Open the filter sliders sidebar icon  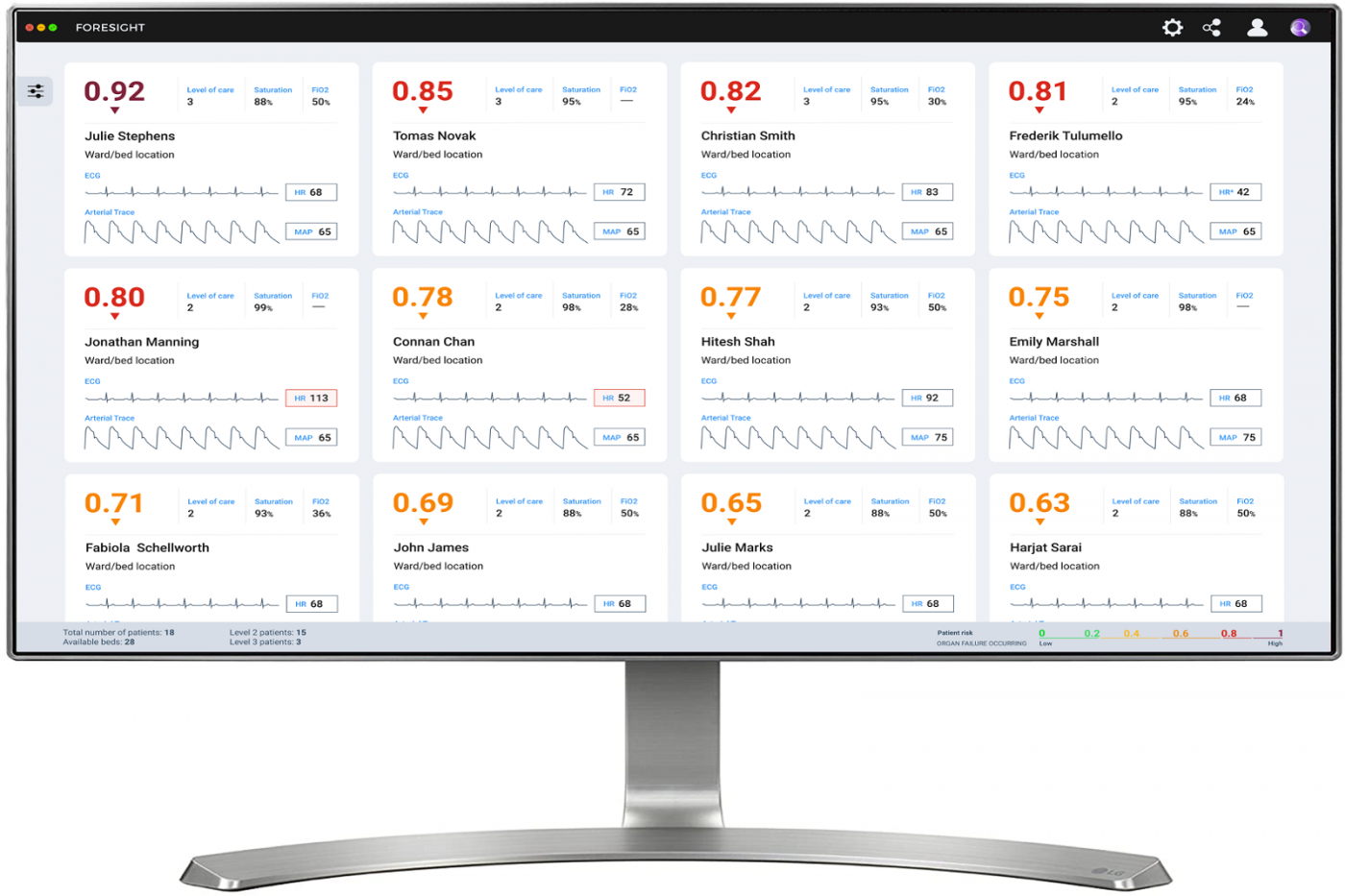pos(36,91)
